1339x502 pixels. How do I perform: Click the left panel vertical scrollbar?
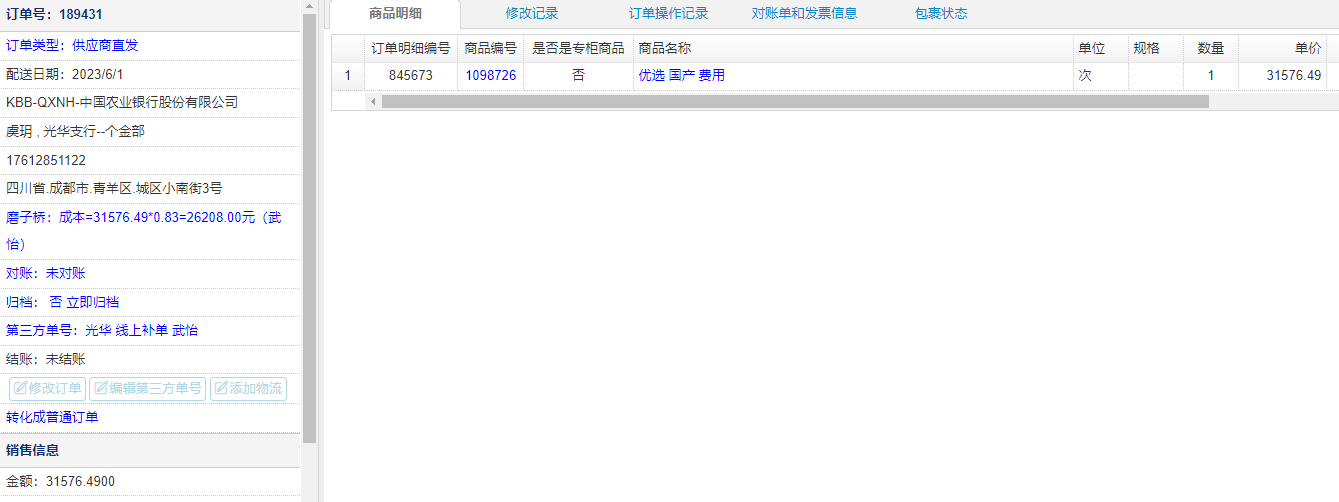point(309,230)
